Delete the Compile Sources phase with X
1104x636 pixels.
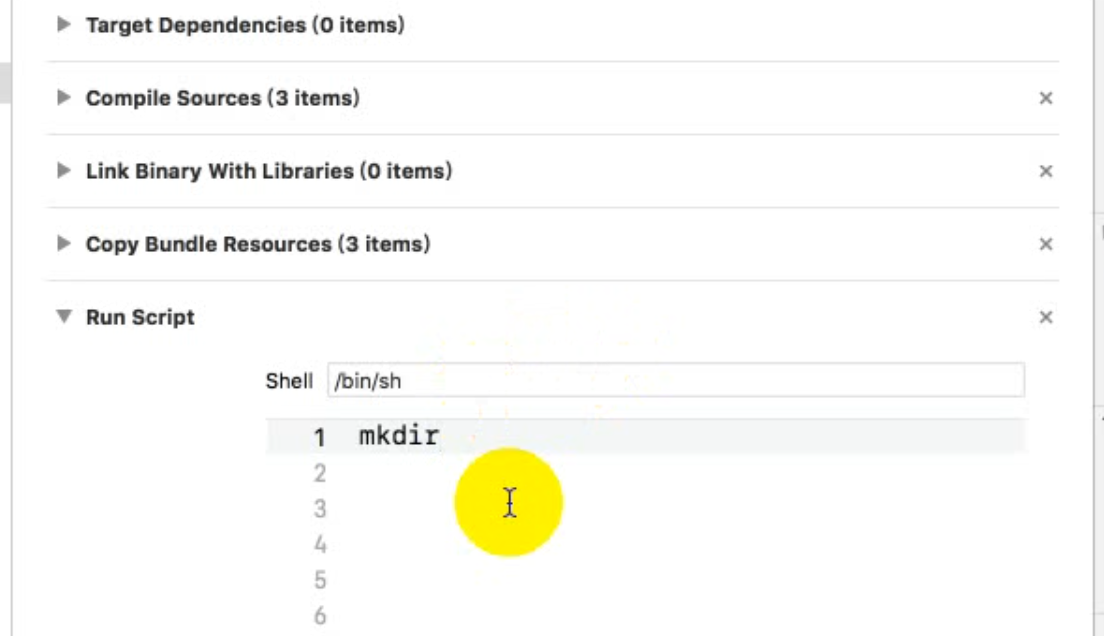tap(1046, 98)
